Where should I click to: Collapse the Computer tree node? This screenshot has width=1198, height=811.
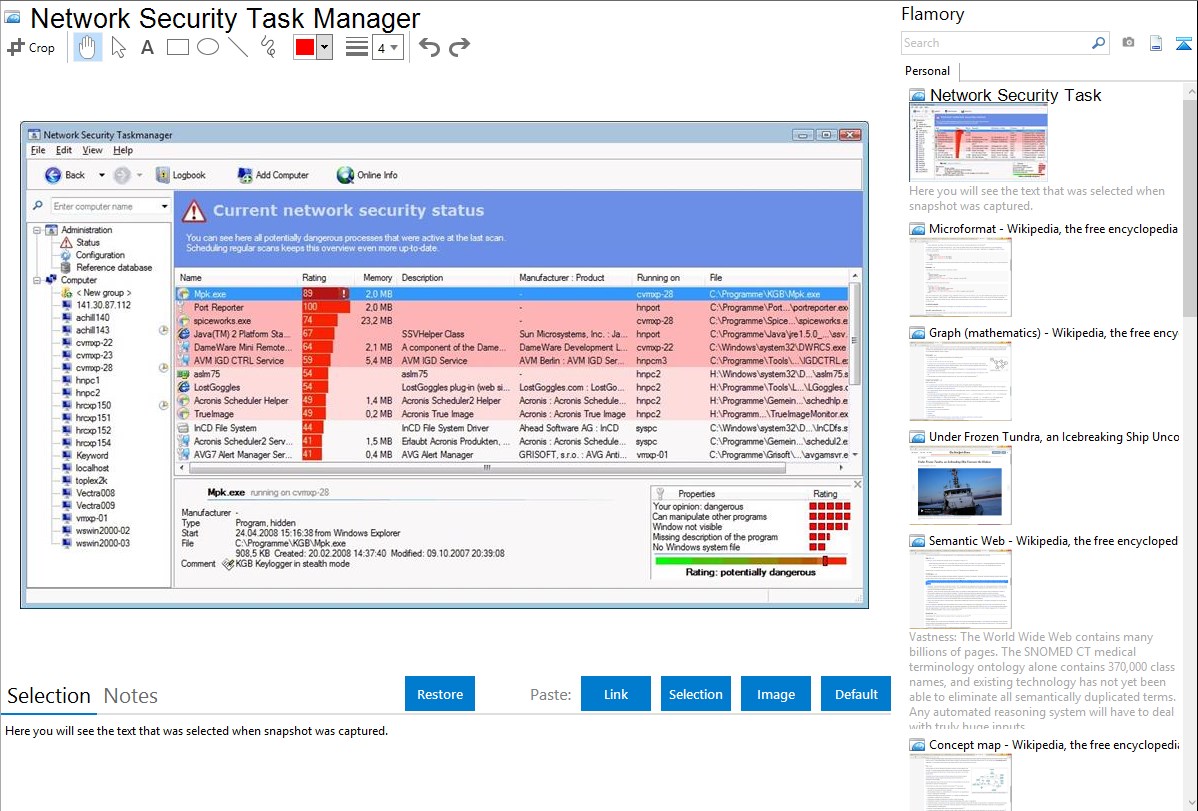coord(36,281)
